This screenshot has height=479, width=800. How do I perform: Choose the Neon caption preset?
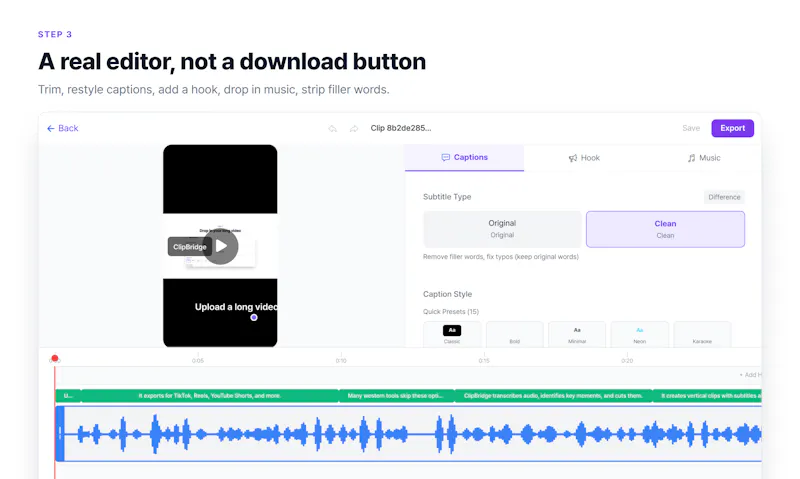[x=640, y=334]
